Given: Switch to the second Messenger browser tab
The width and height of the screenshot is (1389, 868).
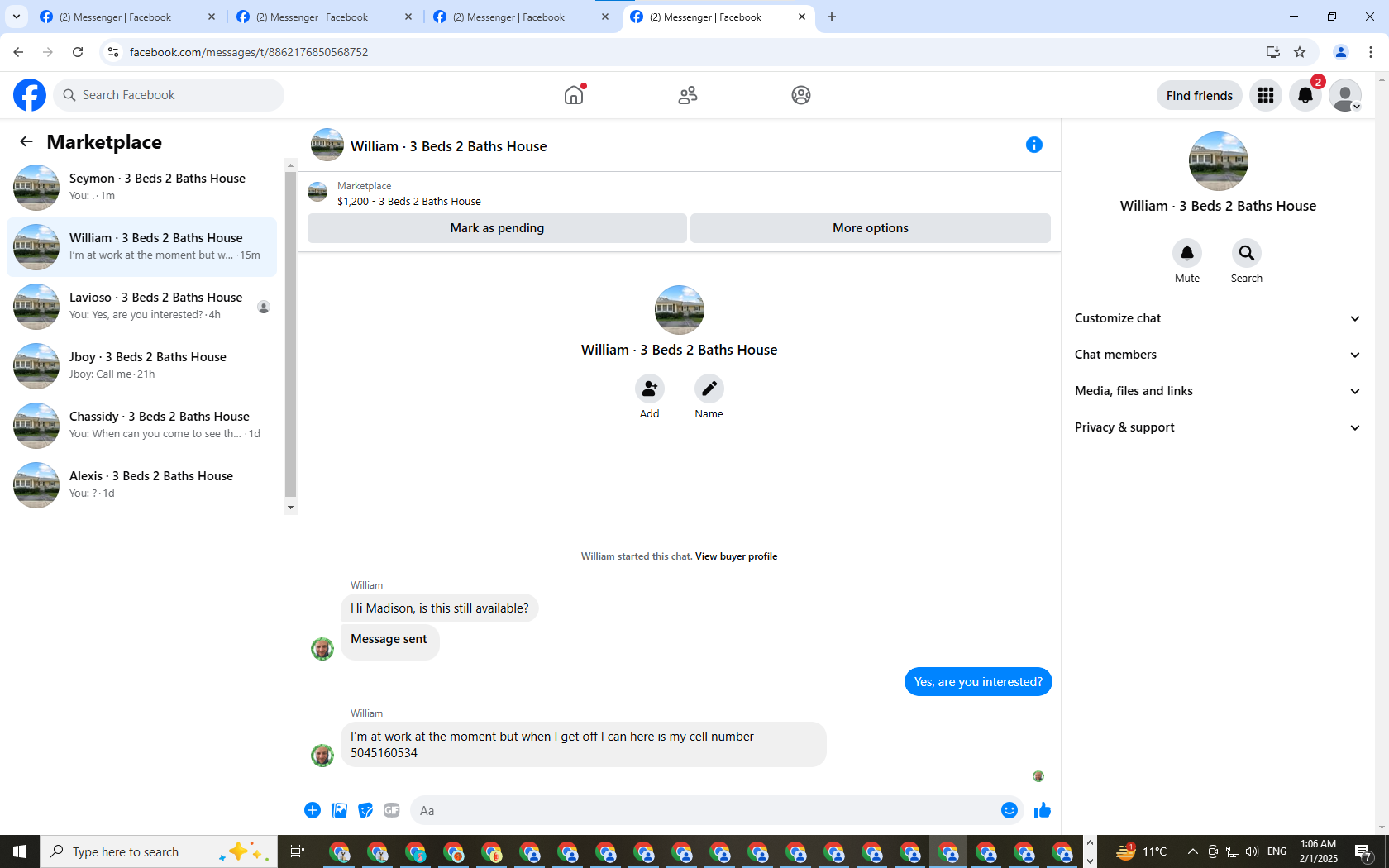Looking at the screenshot, I should [323, 17].
